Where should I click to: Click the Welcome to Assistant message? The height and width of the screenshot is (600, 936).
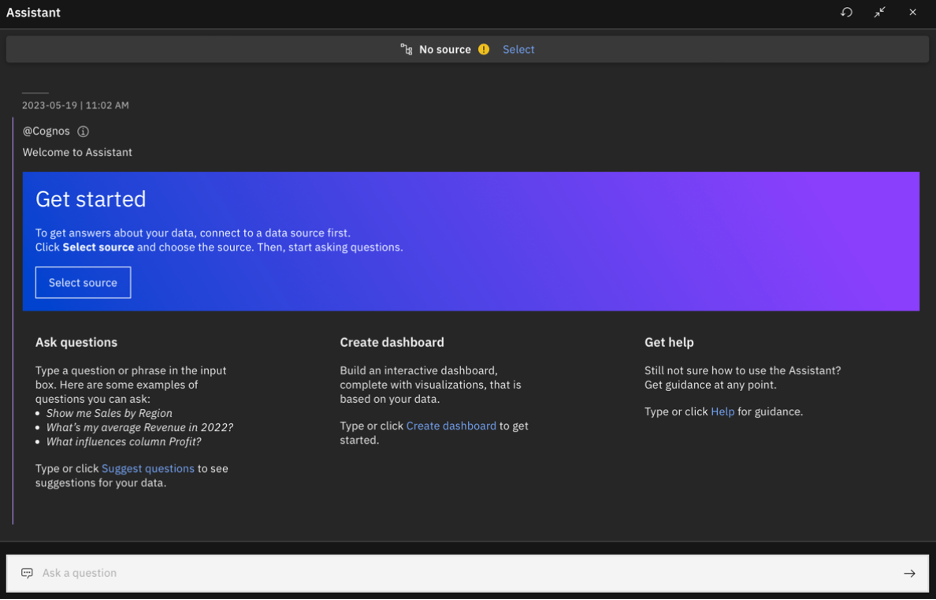coord(78,152)
